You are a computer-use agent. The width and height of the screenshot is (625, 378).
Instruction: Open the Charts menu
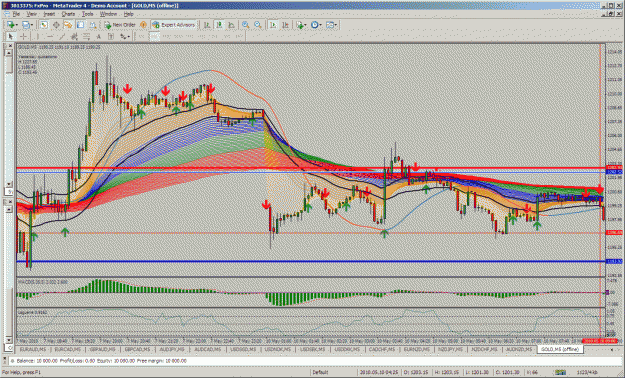coord(68,14)
